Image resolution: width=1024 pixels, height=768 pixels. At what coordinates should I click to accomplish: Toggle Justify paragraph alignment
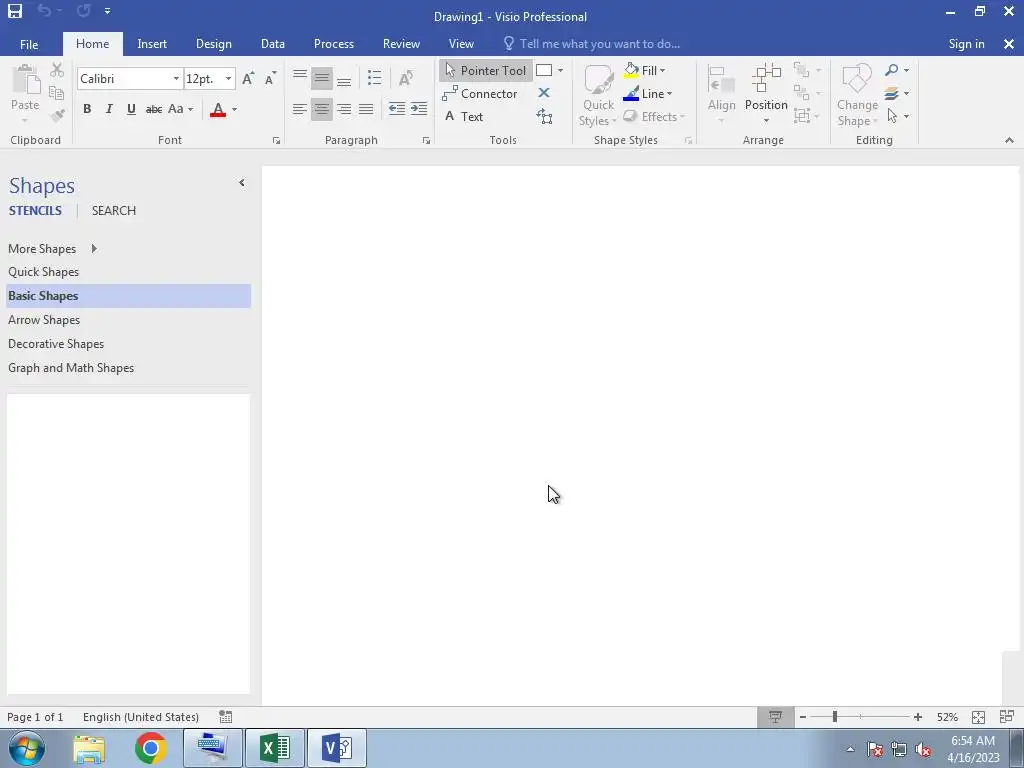coord(366,108)
